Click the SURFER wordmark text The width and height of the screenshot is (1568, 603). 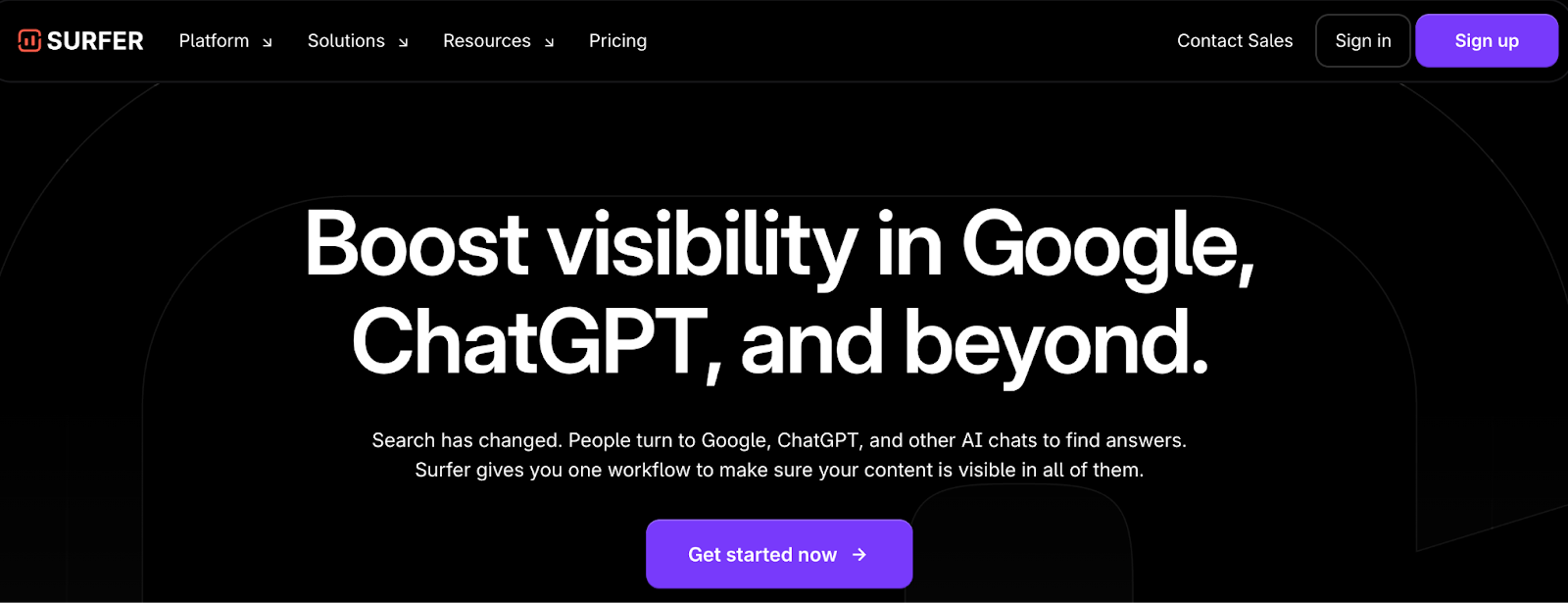[95, 41]
